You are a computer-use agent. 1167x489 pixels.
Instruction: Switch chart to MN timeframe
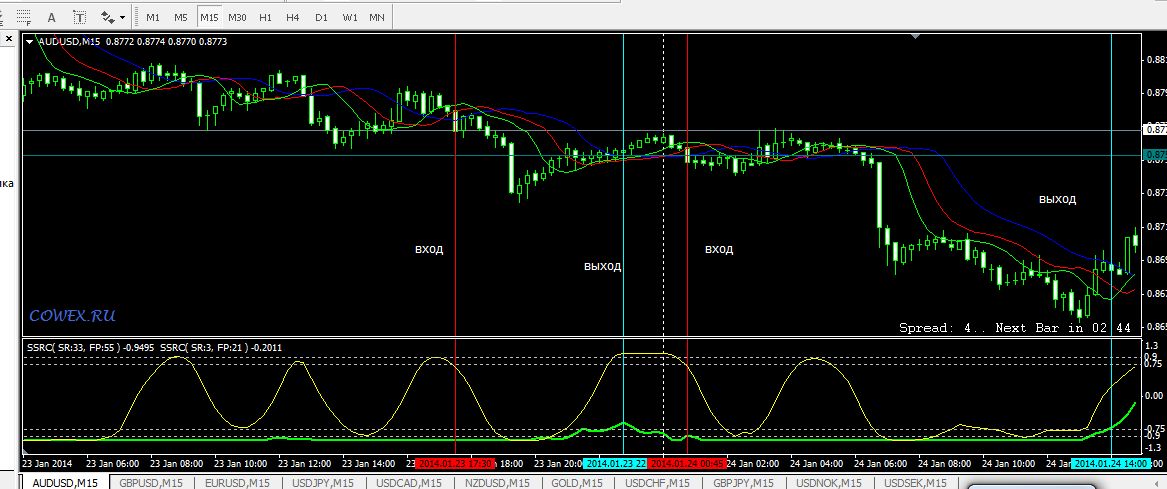tap(377, 17)
